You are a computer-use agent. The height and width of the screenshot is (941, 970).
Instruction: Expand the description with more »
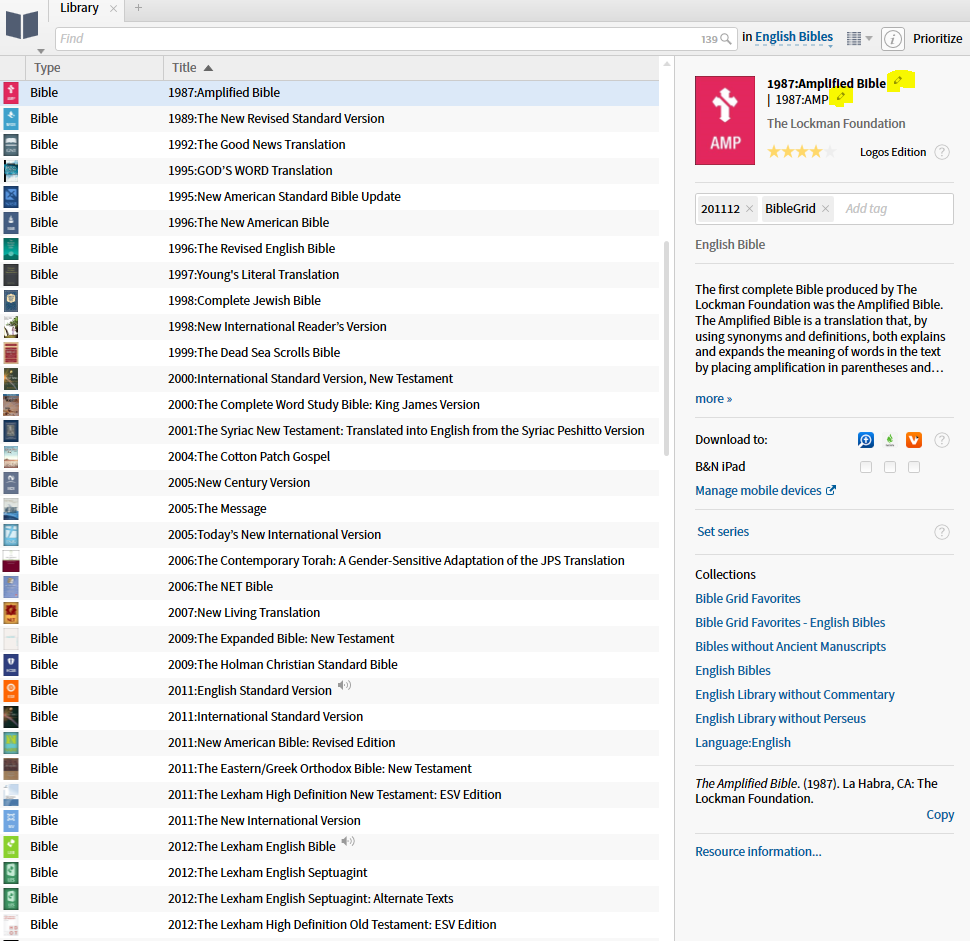[713, 398]
